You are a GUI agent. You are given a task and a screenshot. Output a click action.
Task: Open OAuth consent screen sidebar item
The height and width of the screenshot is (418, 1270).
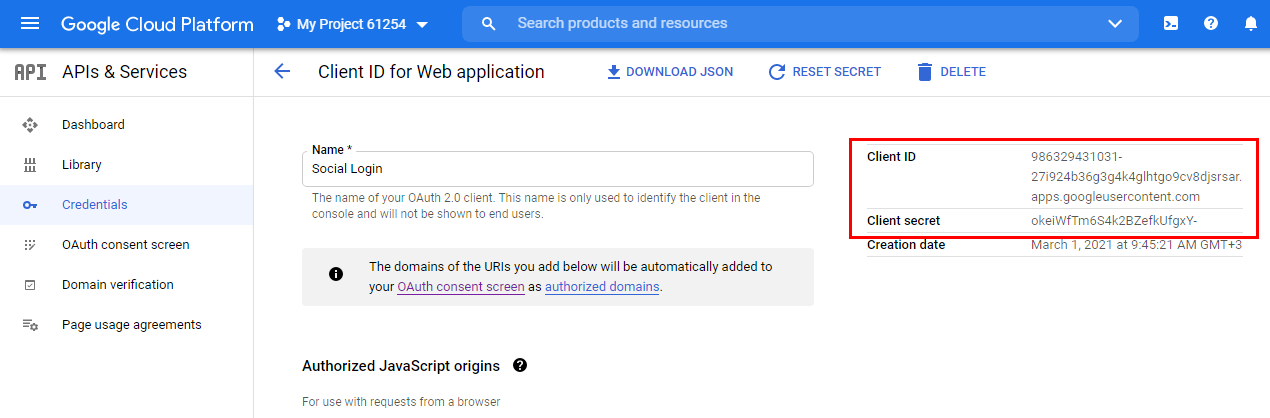point(126,245)
